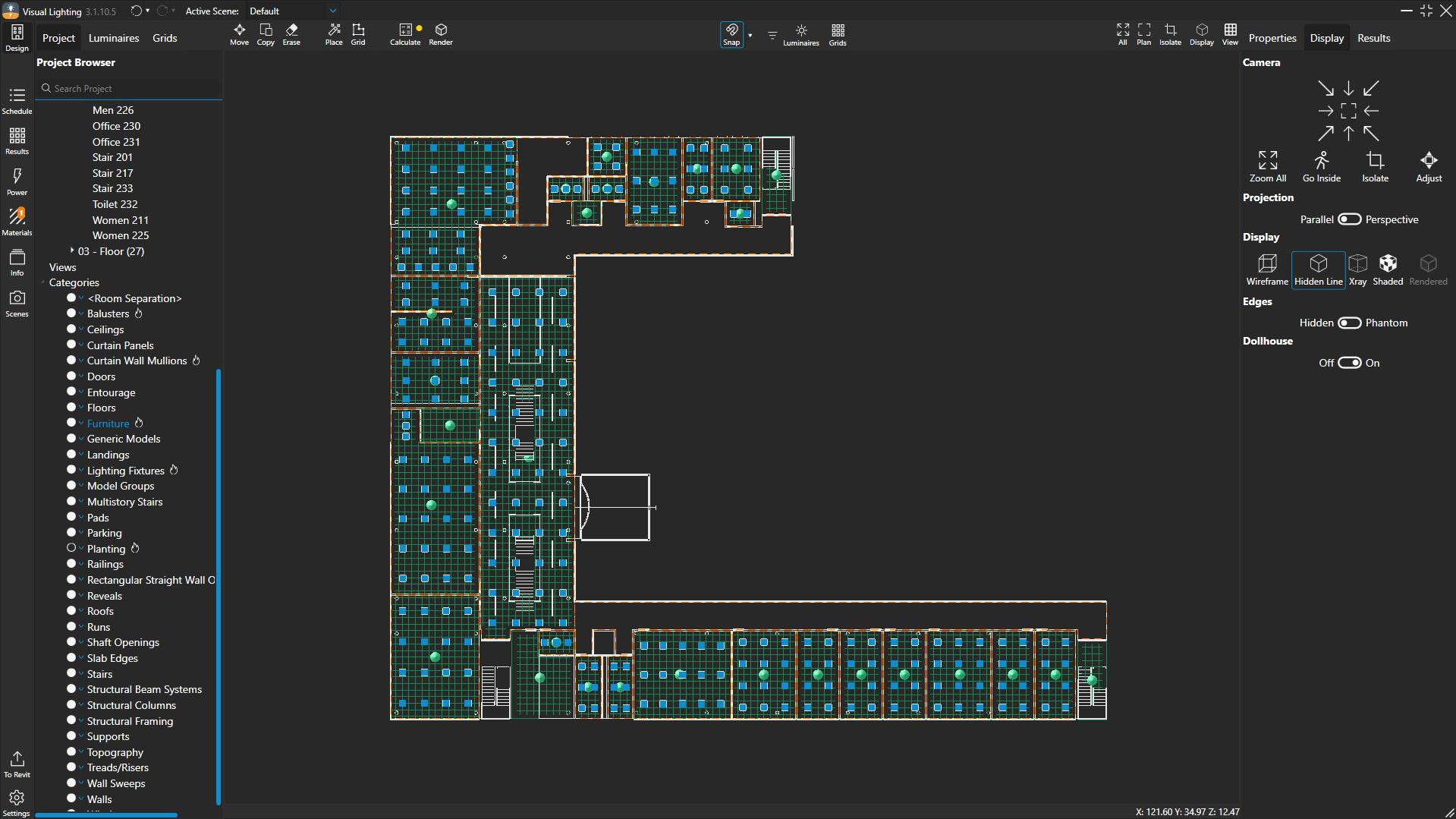Open the Power sidebar panel
The height and width of the screenshot is (819, 1456).
[x=17, y=181]
